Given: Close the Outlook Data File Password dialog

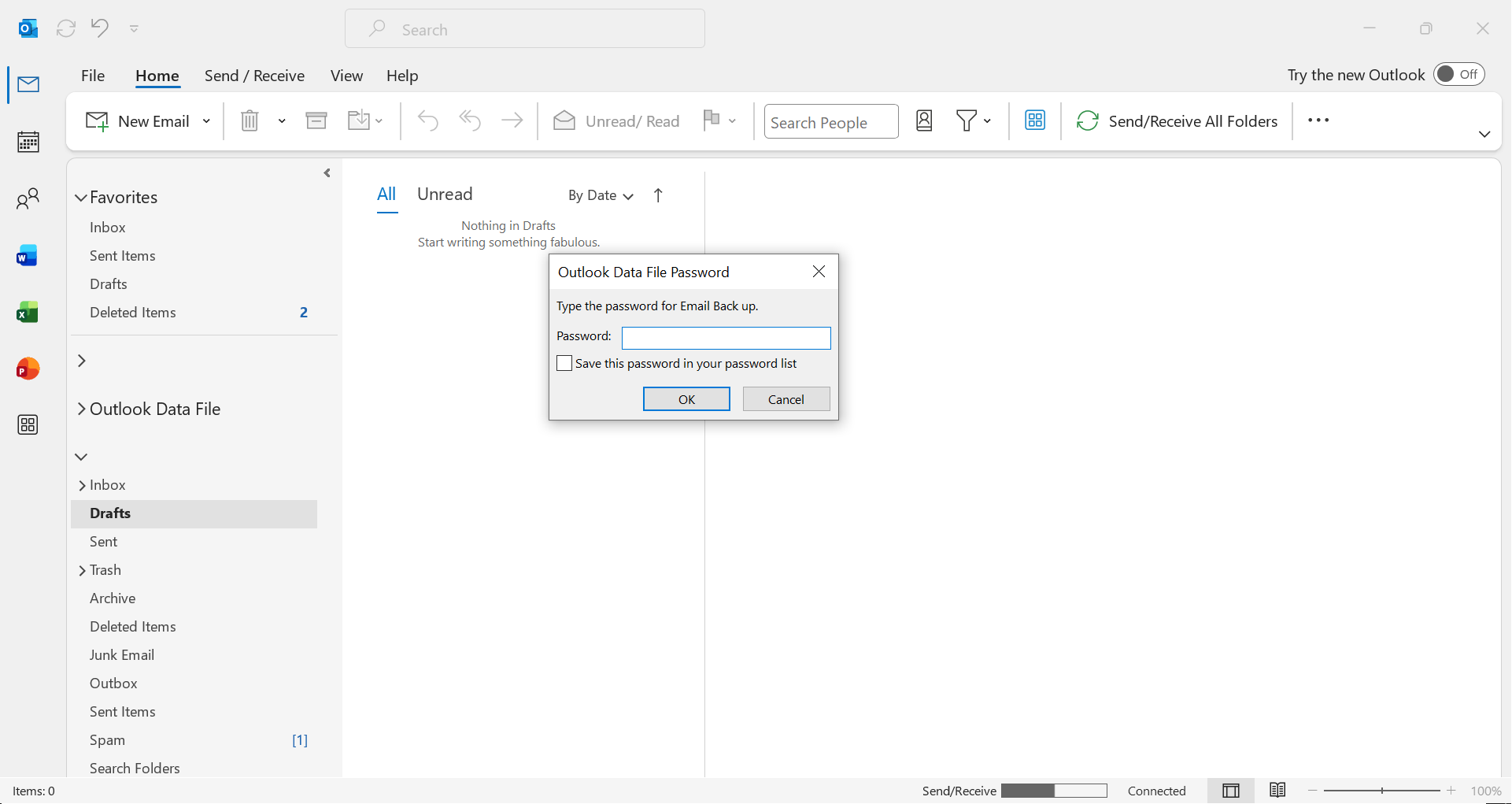Looking at the screenshot, I should [819, 272].
